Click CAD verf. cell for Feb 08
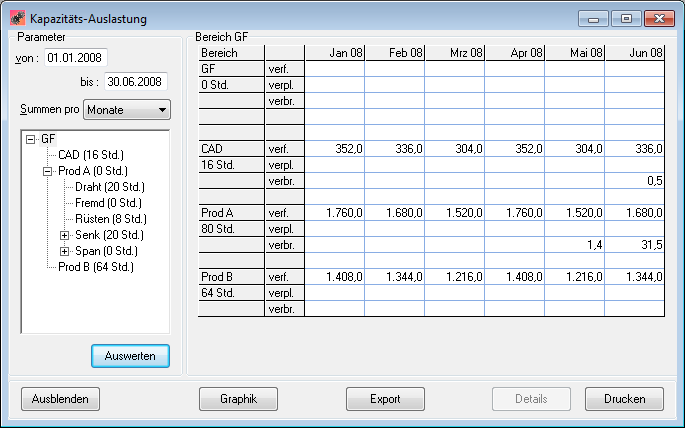Viewport: 685px width, 428px height. (395, 148)
